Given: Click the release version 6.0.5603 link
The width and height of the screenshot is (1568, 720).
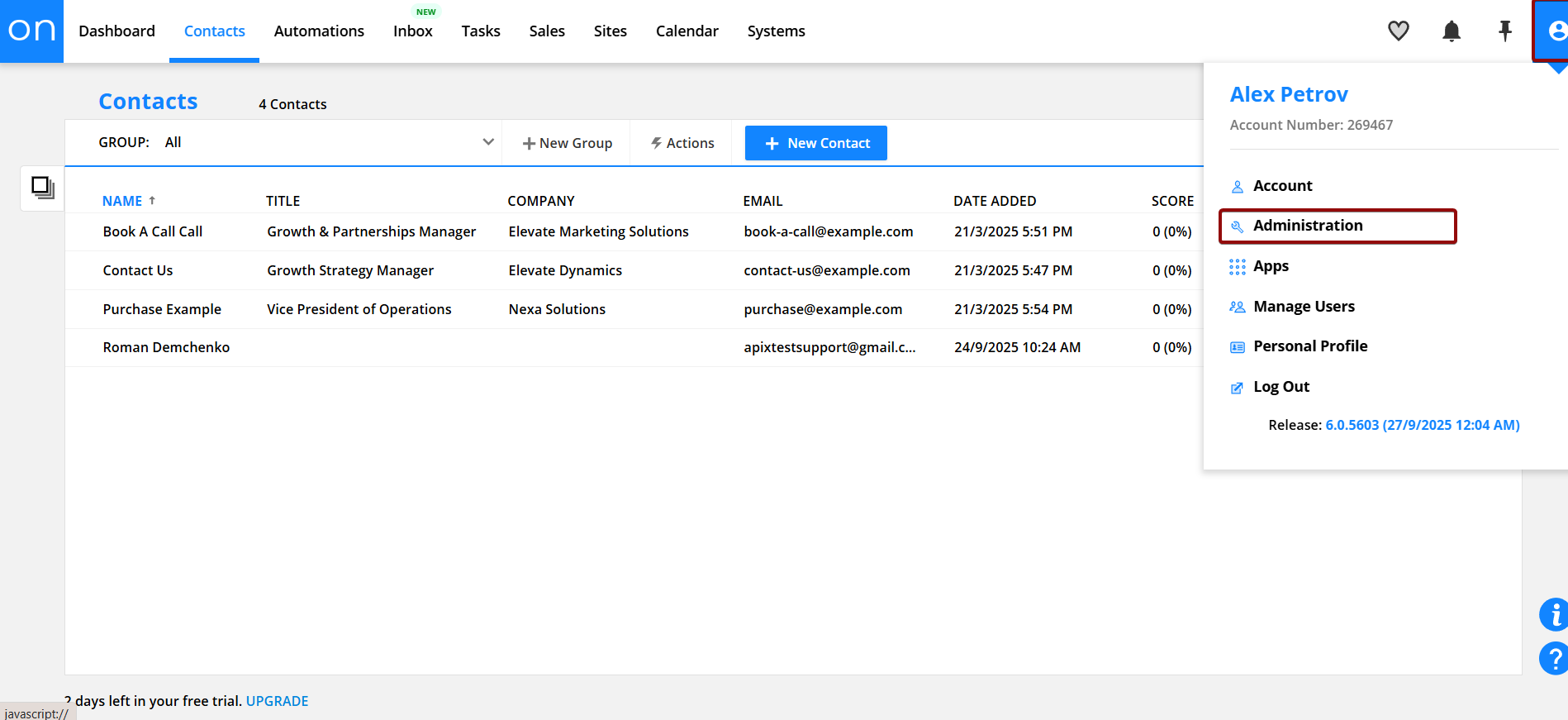Looking at the screenshot, I should tap(1422, 425).
